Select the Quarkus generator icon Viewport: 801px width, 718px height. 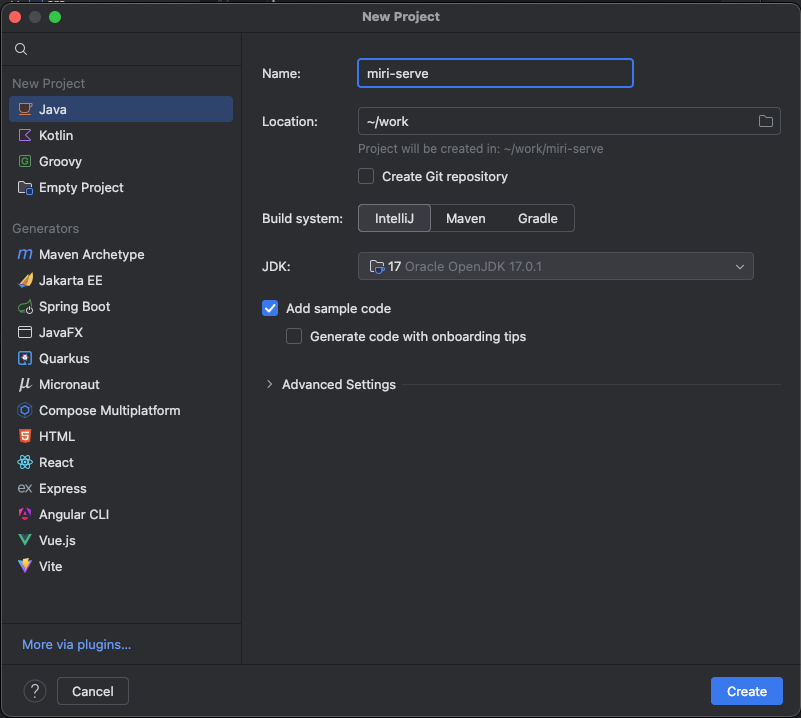(x=25, y=358)
